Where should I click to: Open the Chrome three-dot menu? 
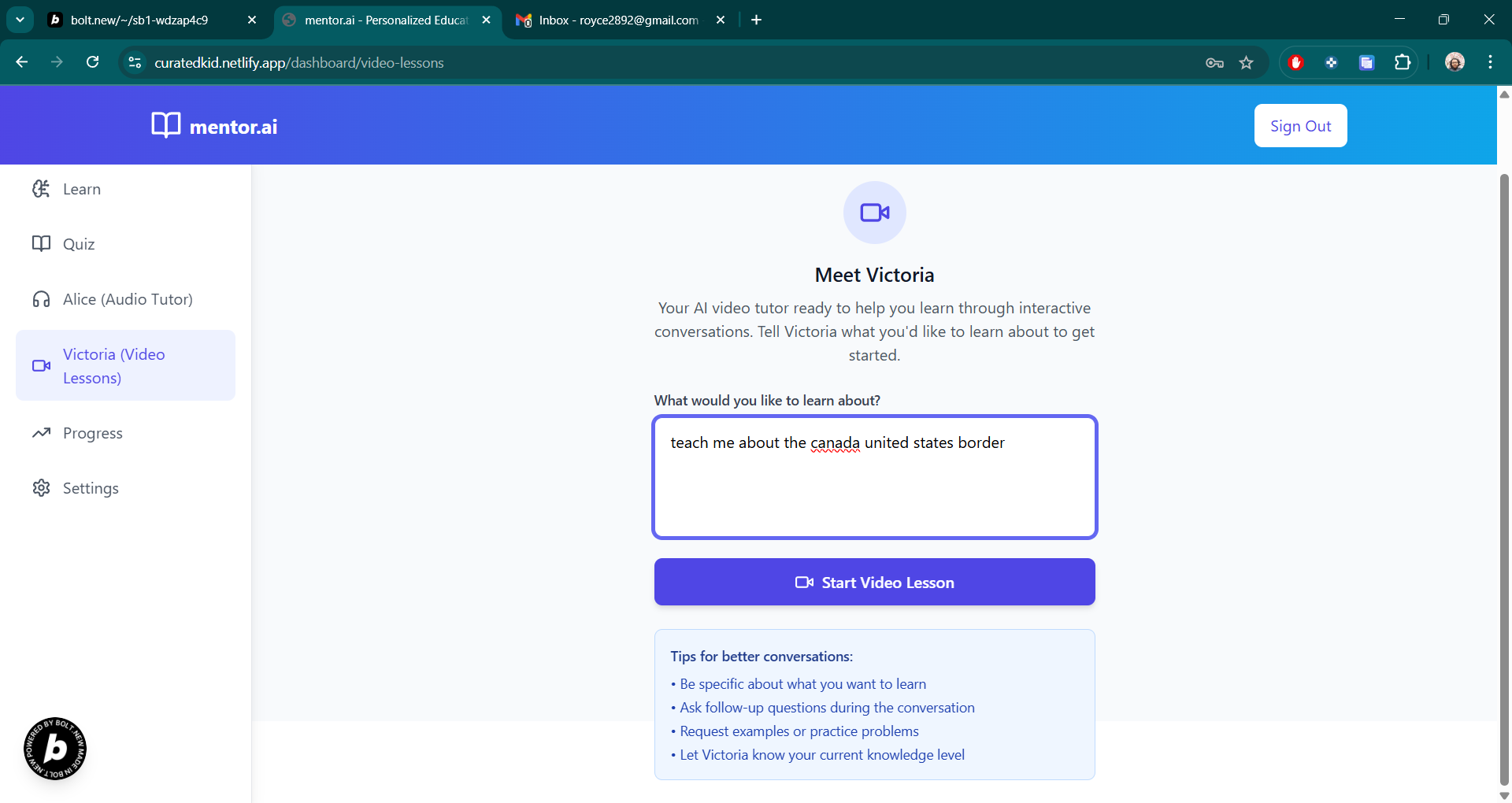[1490, 62]
